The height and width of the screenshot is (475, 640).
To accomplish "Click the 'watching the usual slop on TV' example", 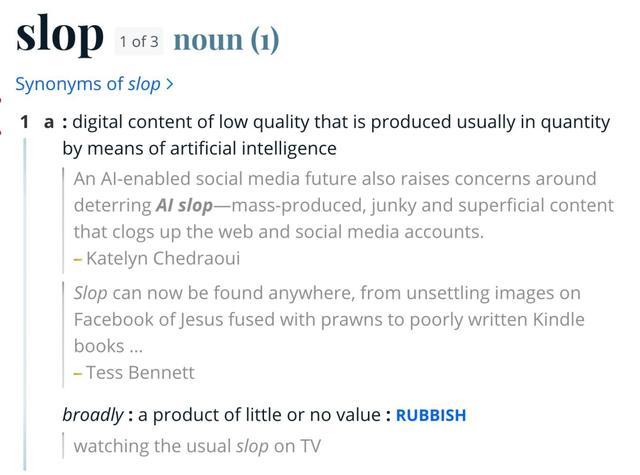I will [x=197, y=446].
